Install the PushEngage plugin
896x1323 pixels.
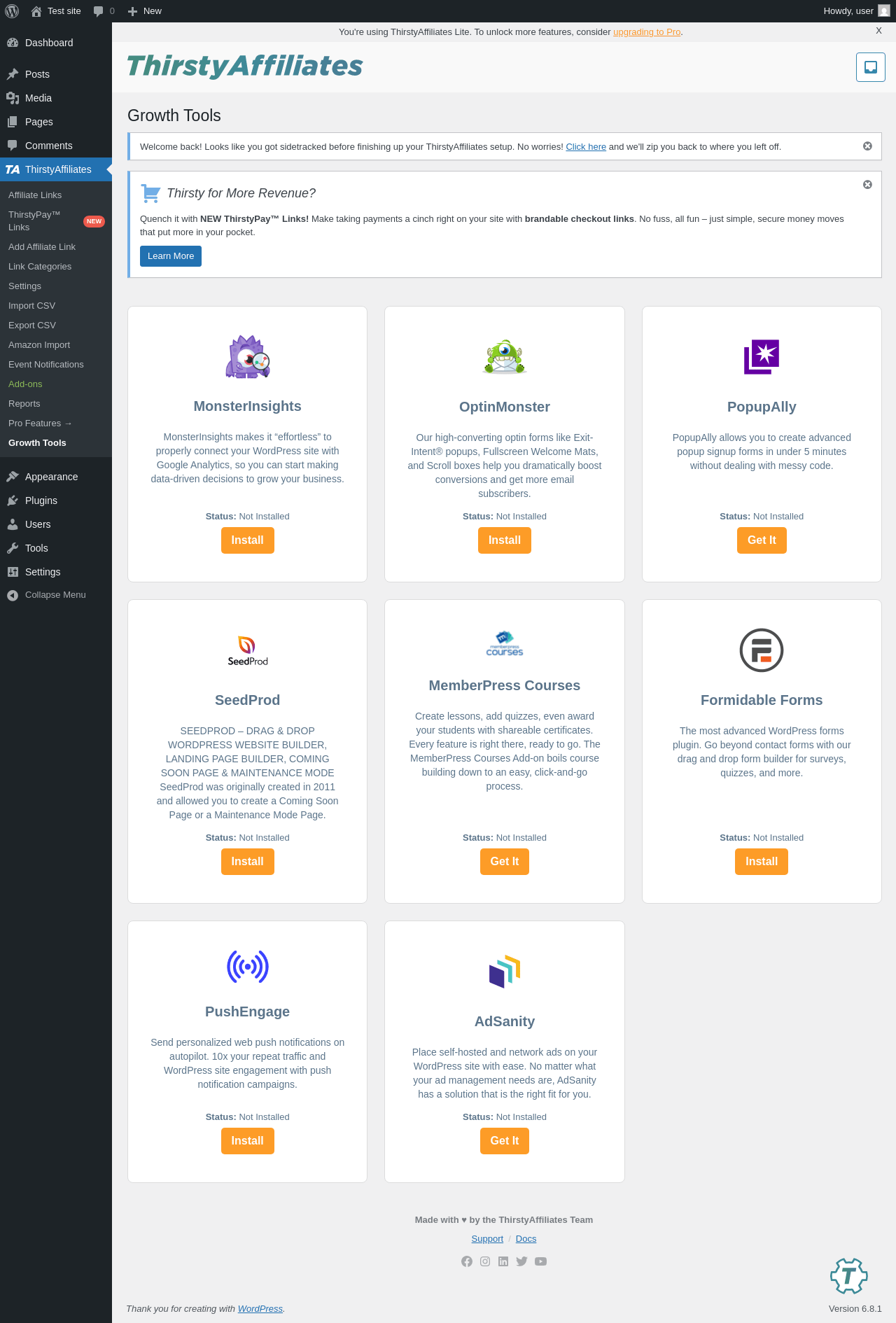pyautogui.click(x=248, y=1141)
